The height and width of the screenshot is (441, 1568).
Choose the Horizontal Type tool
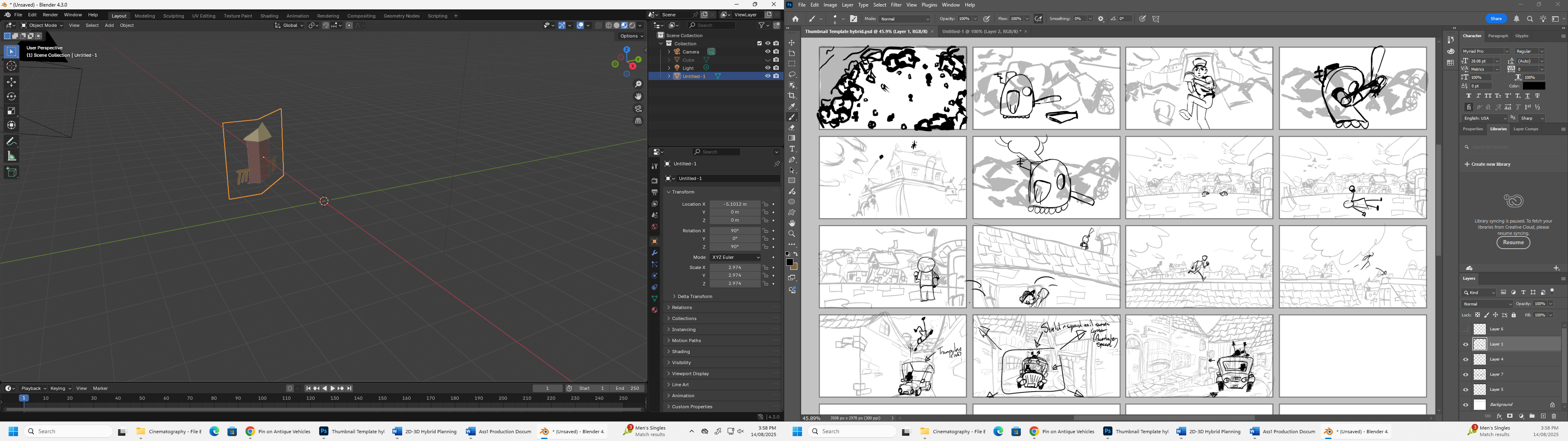792,149
